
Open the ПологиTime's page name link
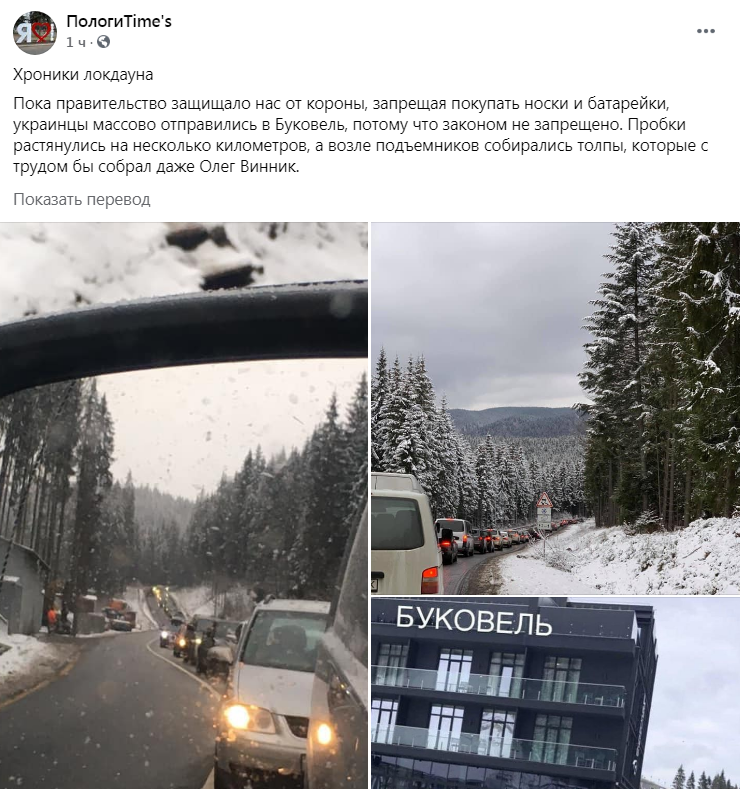pos(119,21)
